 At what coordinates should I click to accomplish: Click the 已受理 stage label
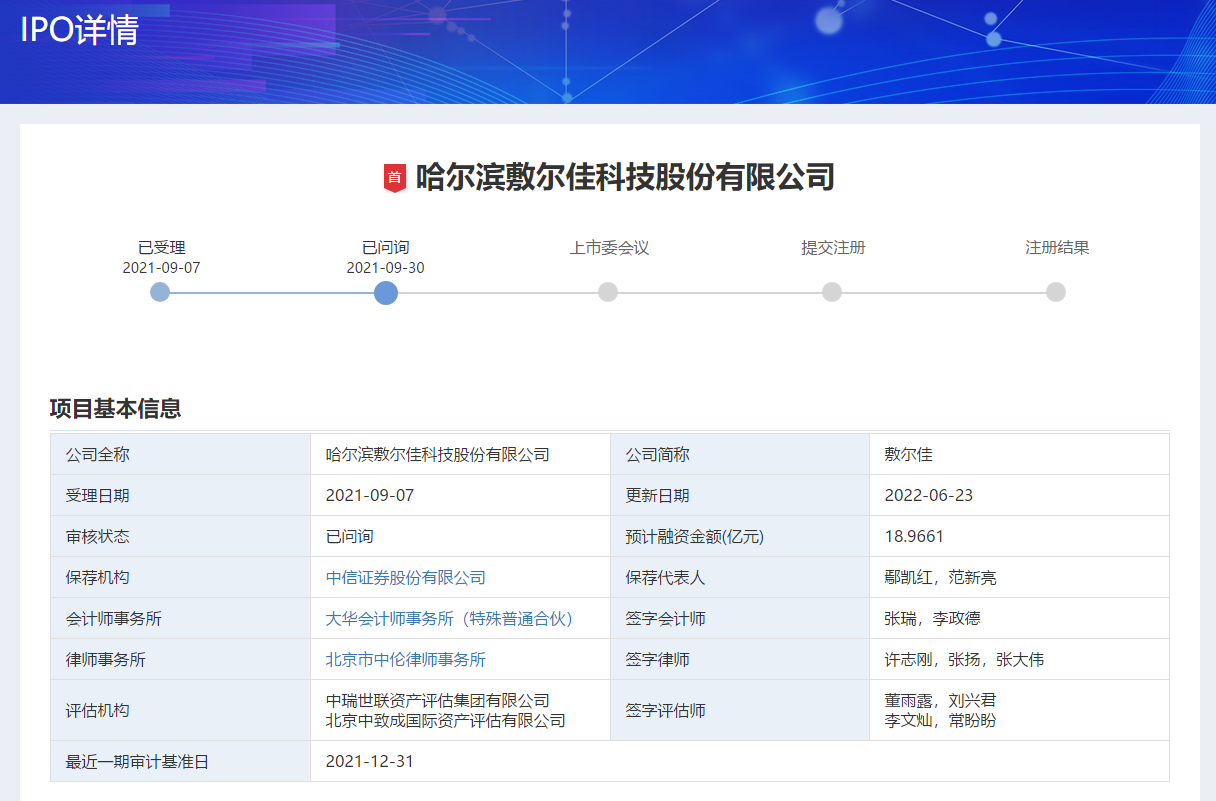[x=162, y=248]
